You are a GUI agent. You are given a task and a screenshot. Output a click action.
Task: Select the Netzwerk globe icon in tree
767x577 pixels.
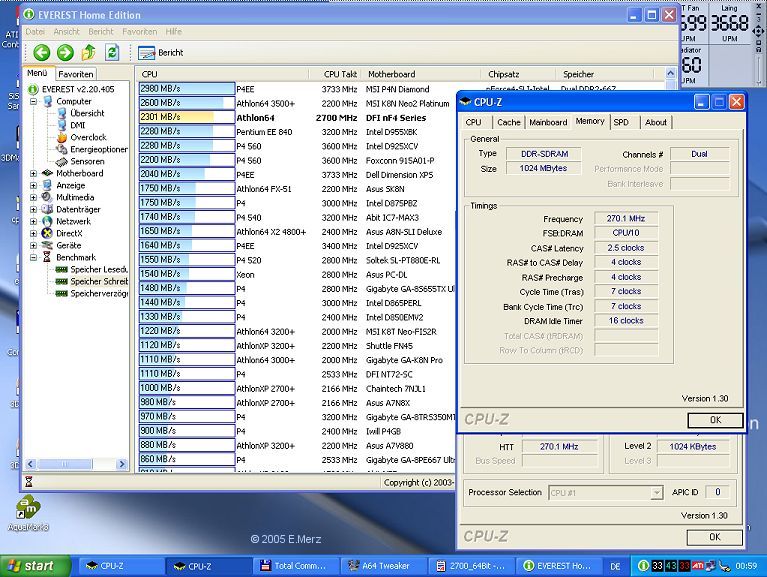47,221
